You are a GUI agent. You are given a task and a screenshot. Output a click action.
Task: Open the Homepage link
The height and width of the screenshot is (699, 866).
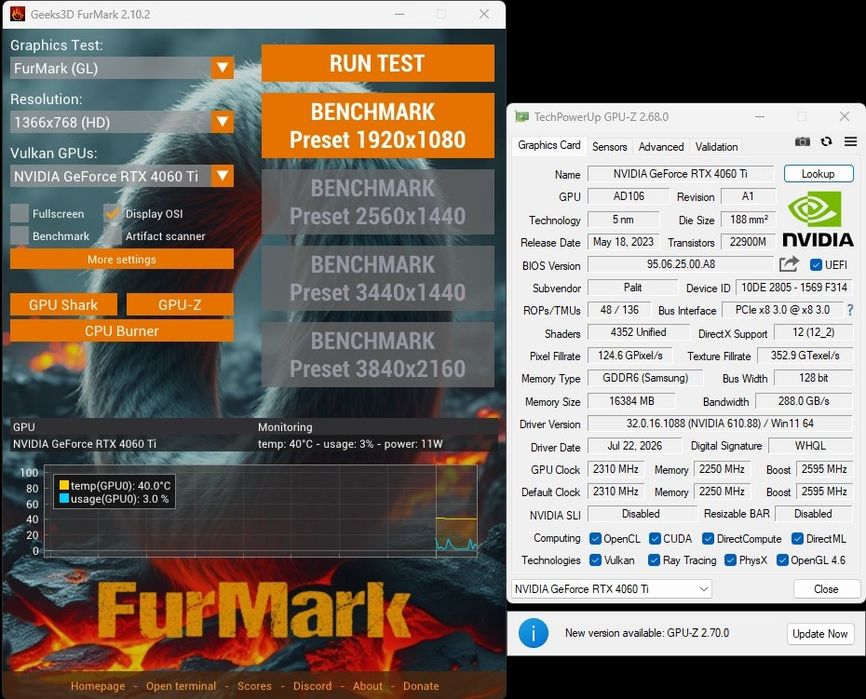(x=98, y=686)
